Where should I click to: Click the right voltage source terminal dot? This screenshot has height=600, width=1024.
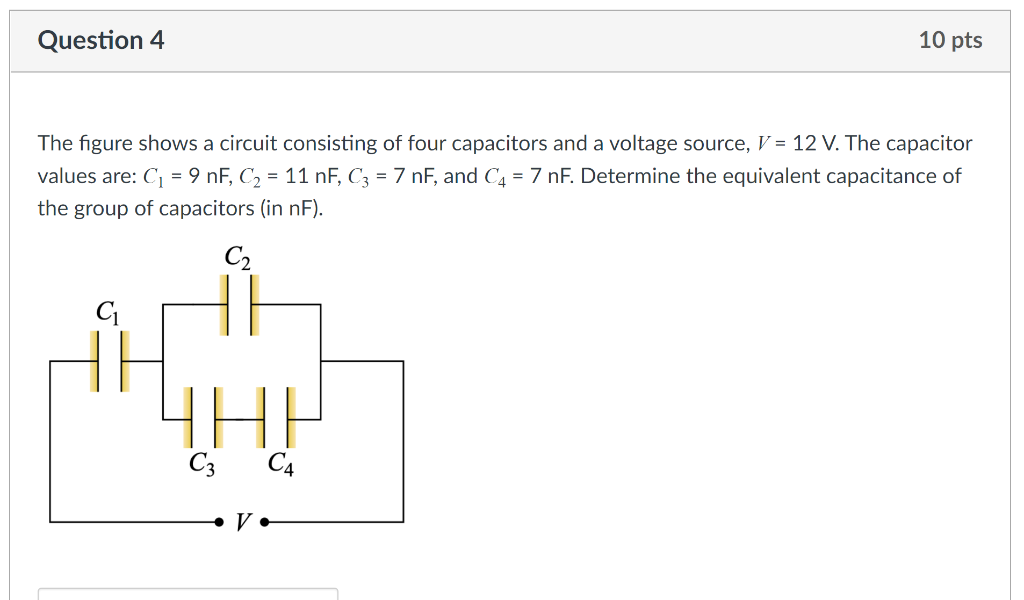(264, 521)
